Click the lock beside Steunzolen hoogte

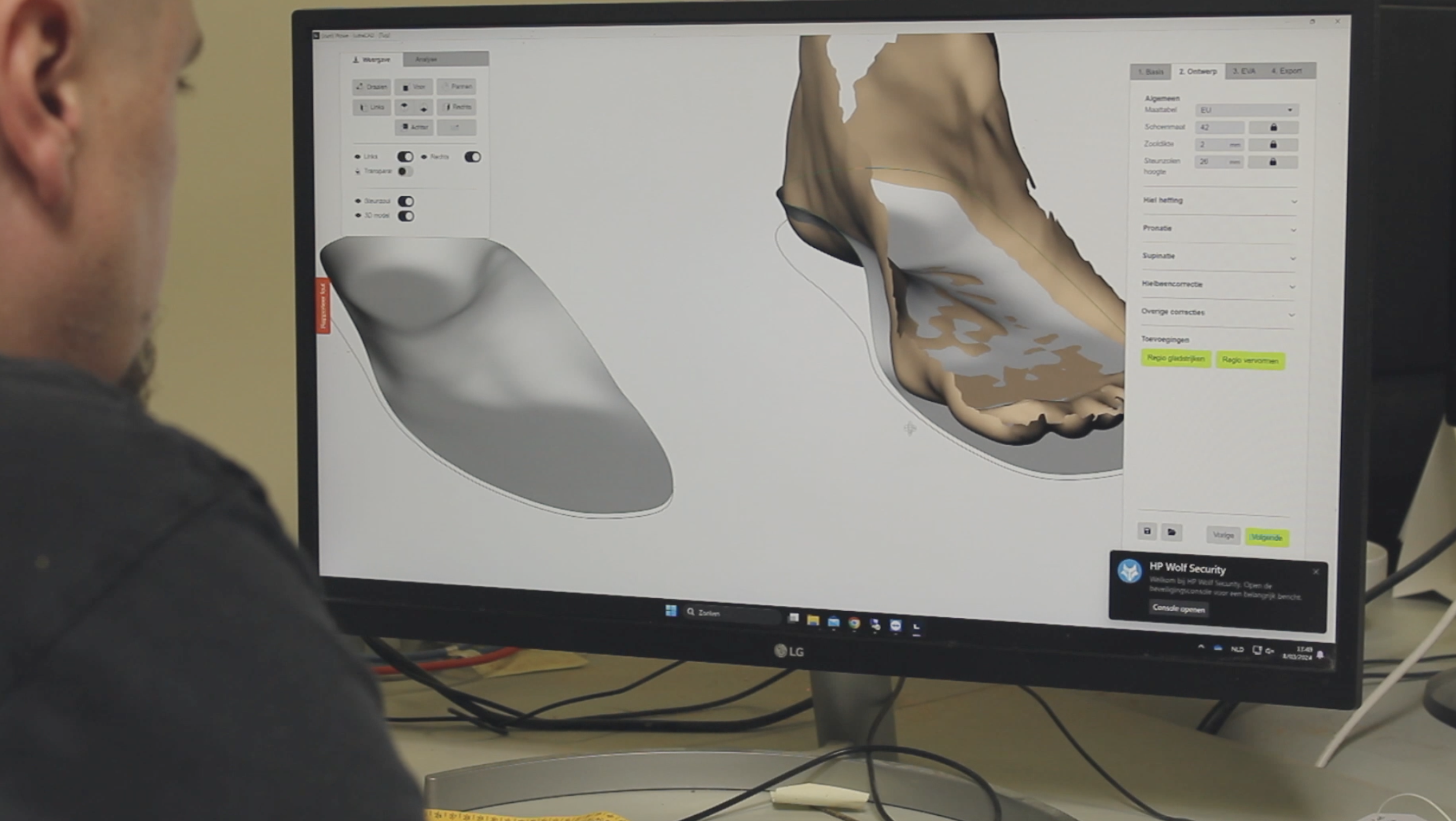click(x=1273, y=162)
